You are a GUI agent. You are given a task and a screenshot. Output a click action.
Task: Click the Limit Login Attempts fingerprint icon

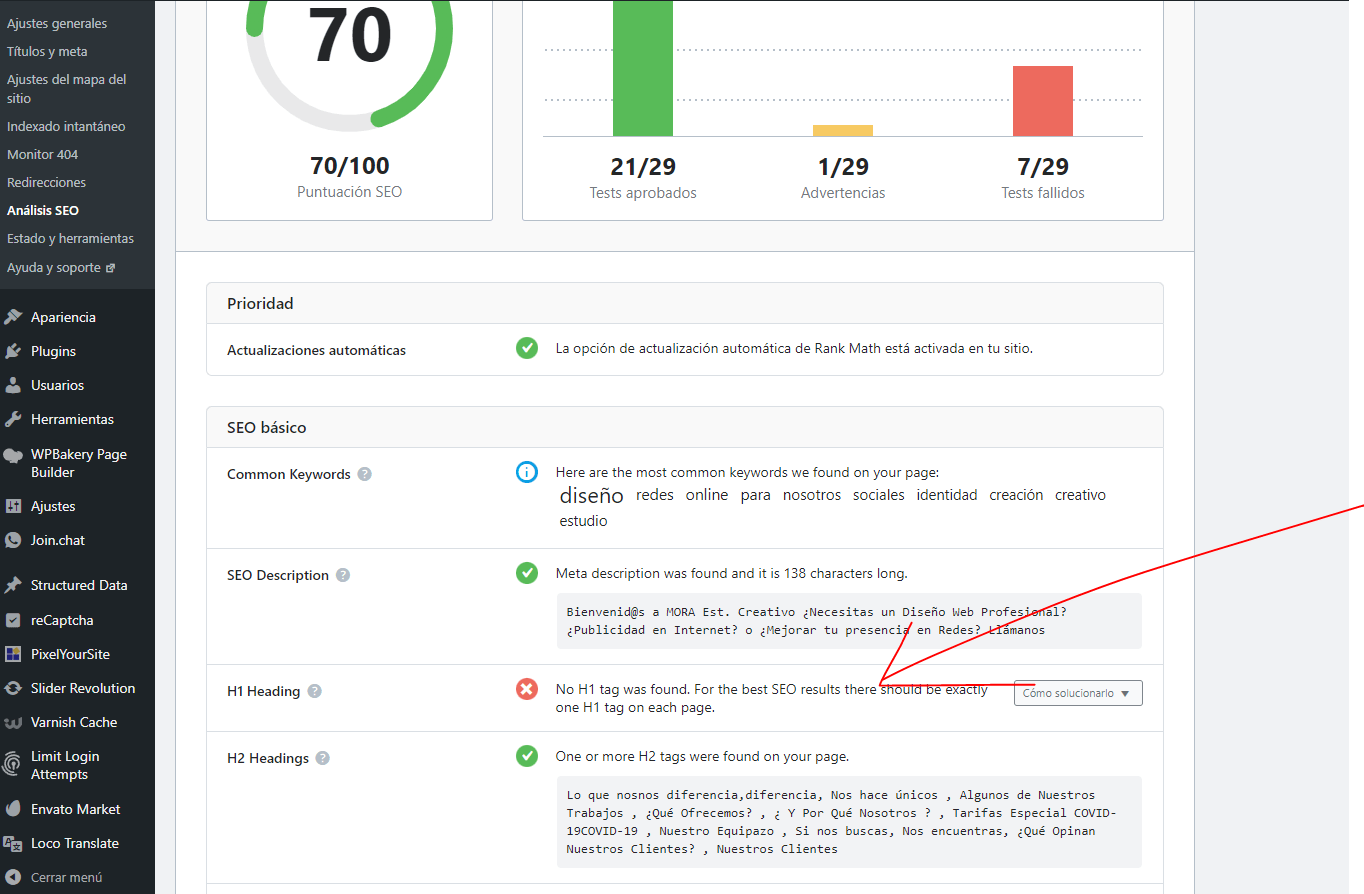click(x=13, y=765)
